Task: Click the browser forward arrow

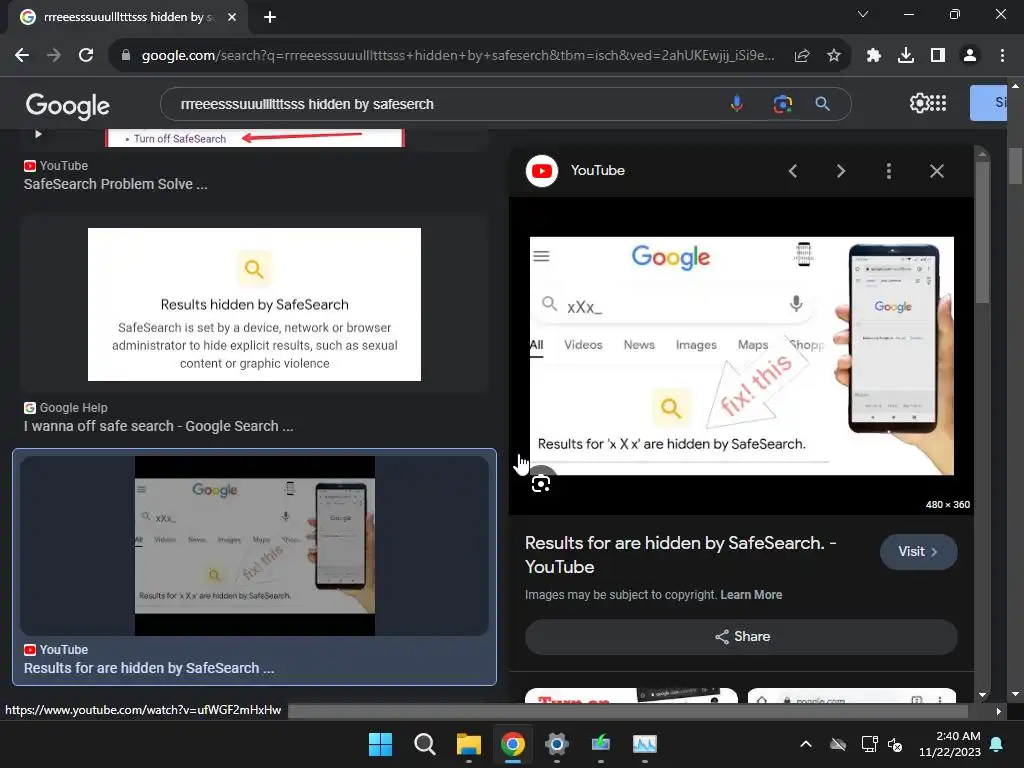Action: 54,56
